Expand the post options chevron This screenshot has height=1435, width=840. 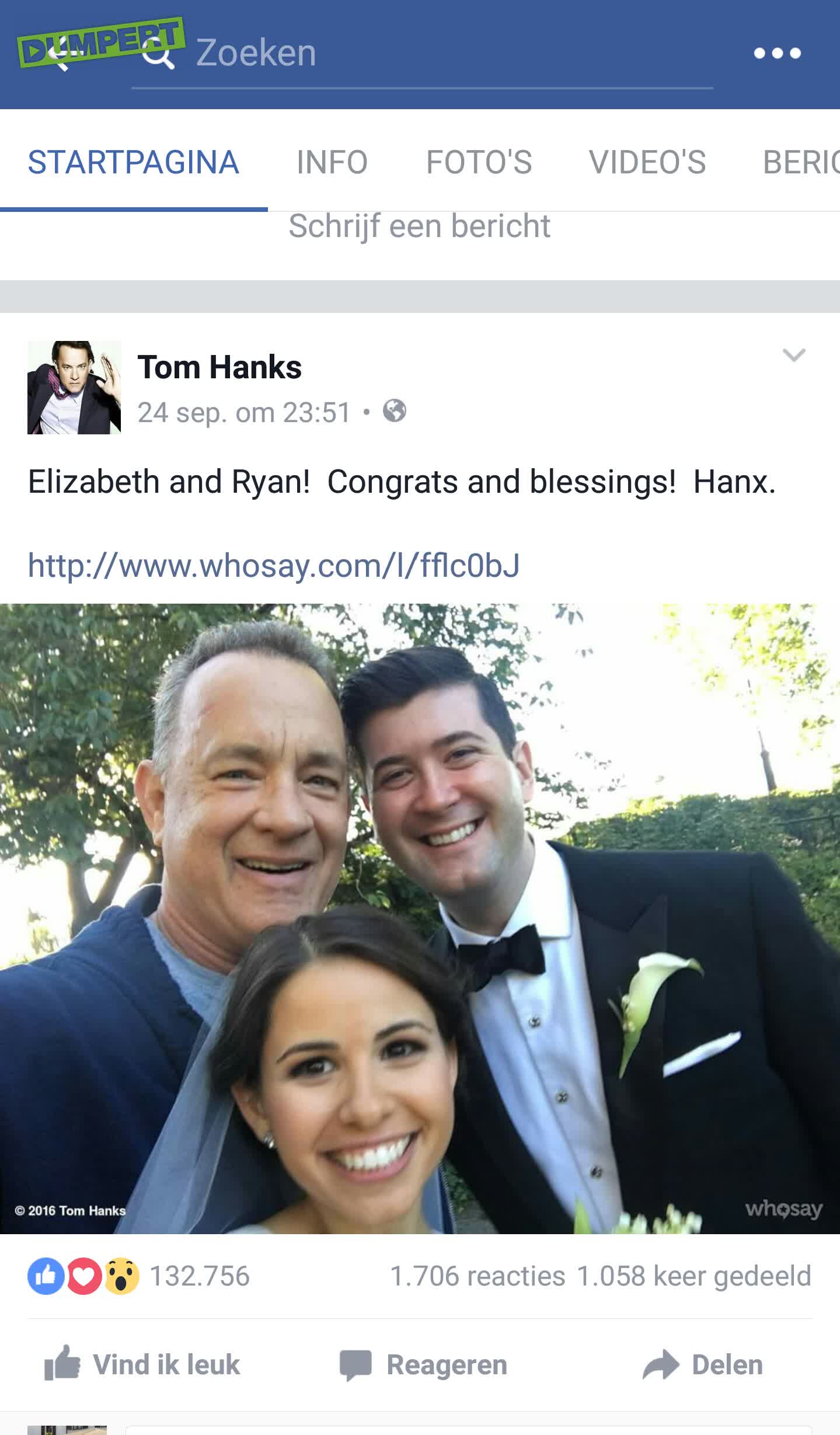pyautogui.click(x=794, y=355)
